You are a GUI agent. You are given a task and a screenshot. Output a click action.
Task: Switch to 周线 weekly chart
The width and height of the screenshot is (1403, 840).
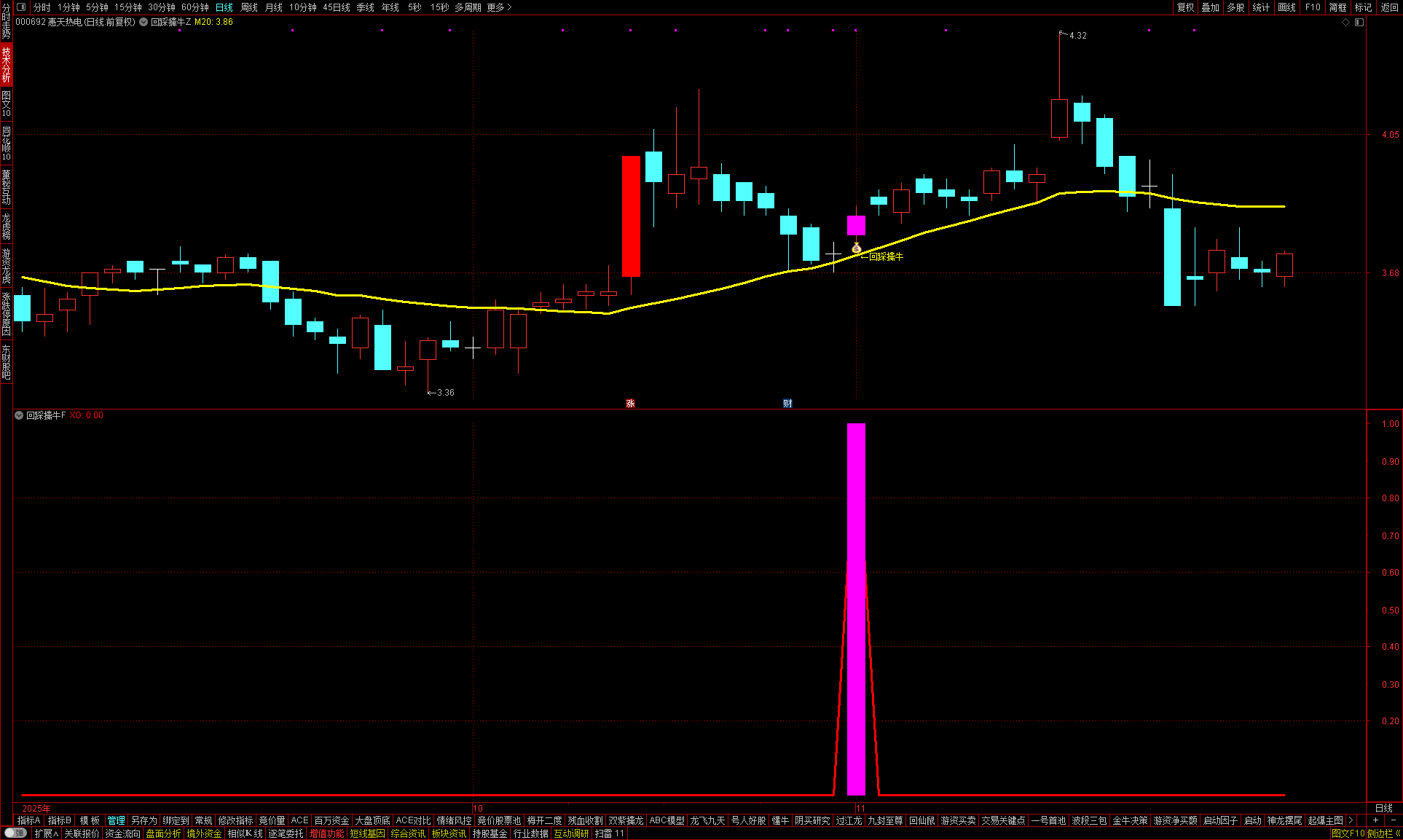click(x=249, y=7)
